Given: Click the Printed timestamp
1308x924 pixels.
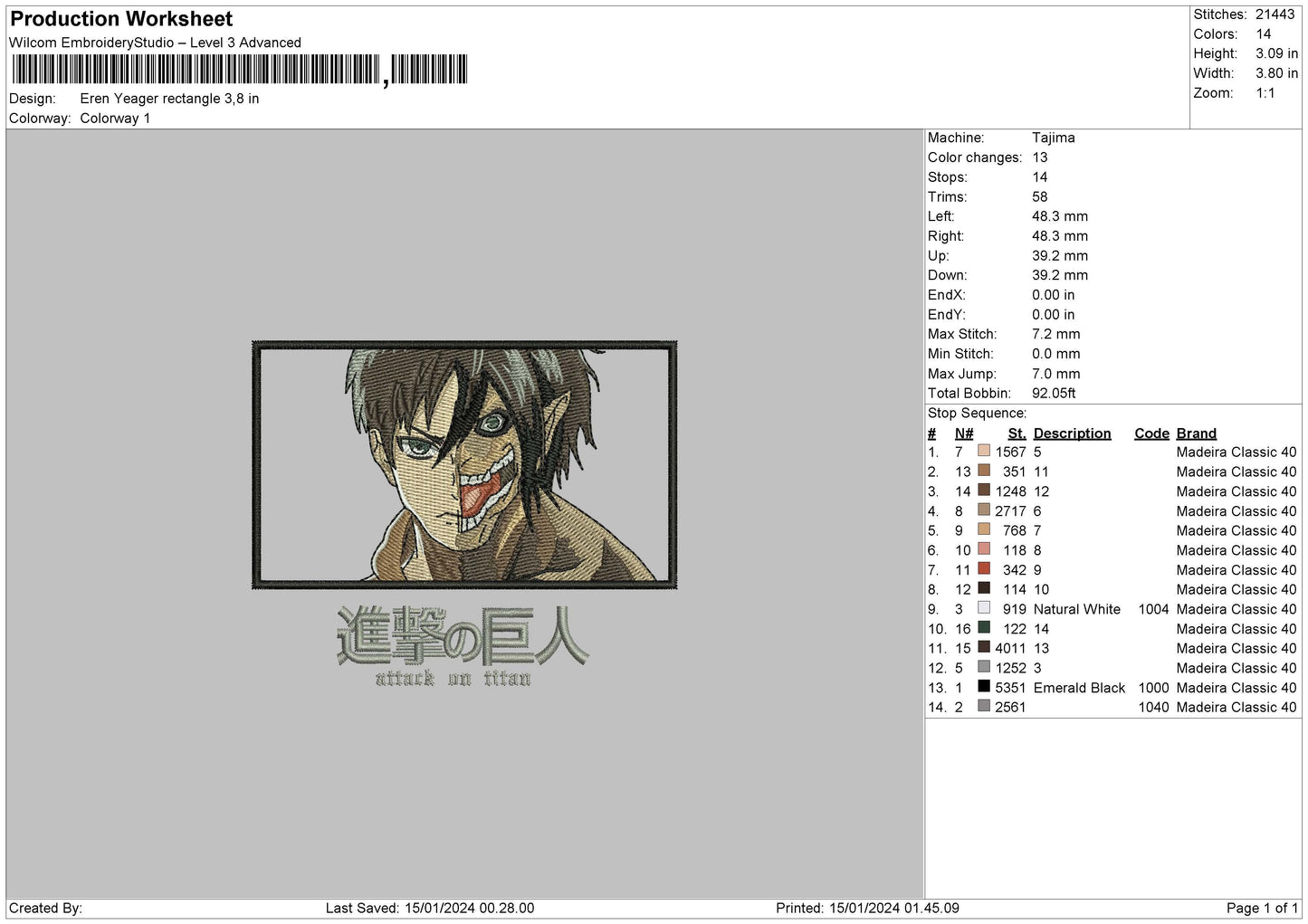Looking at the screenshot, I should click(867, 908).
